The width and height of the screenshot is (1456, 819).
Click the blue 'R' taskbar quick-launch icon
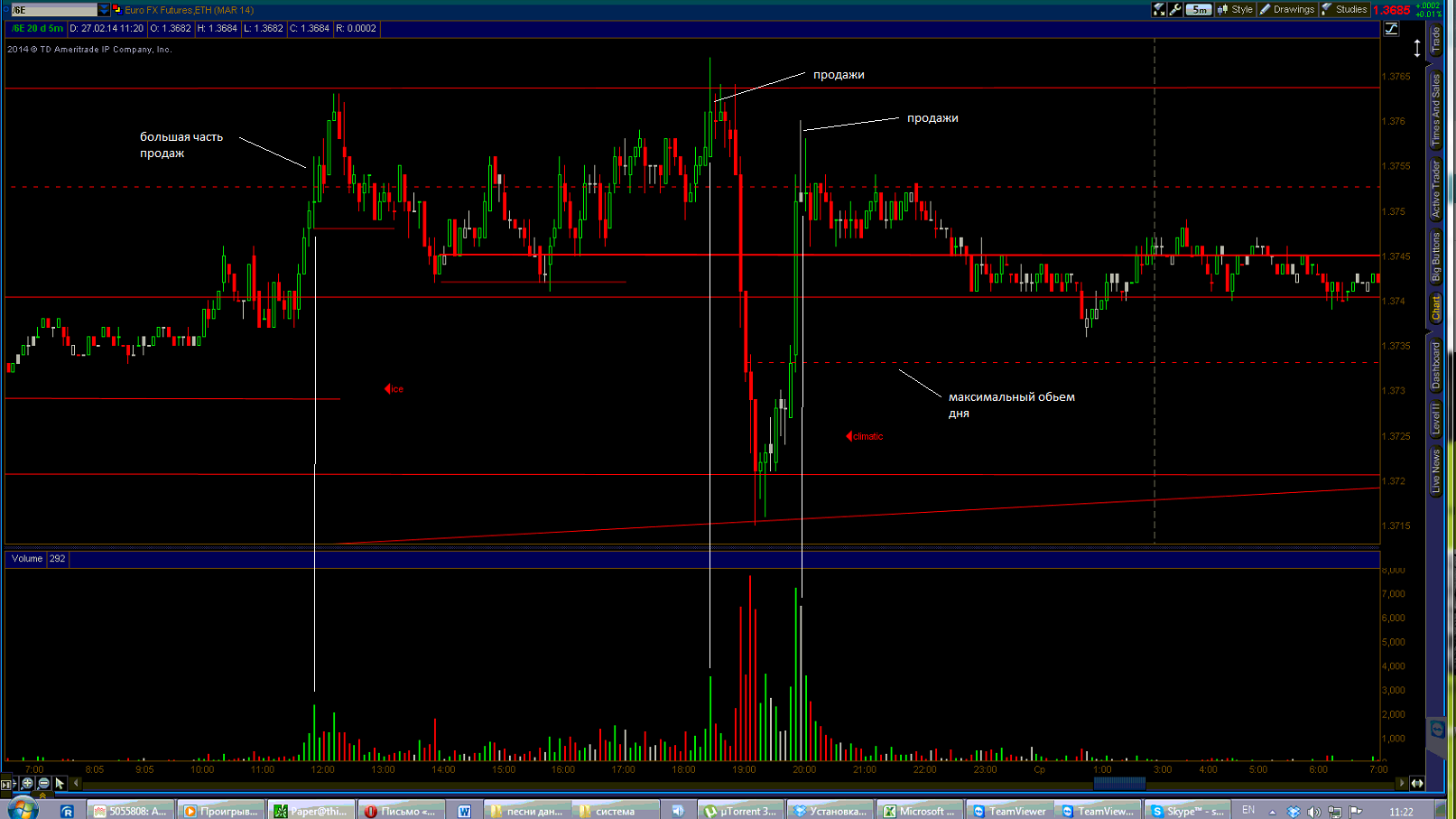[x=67, y=811]
